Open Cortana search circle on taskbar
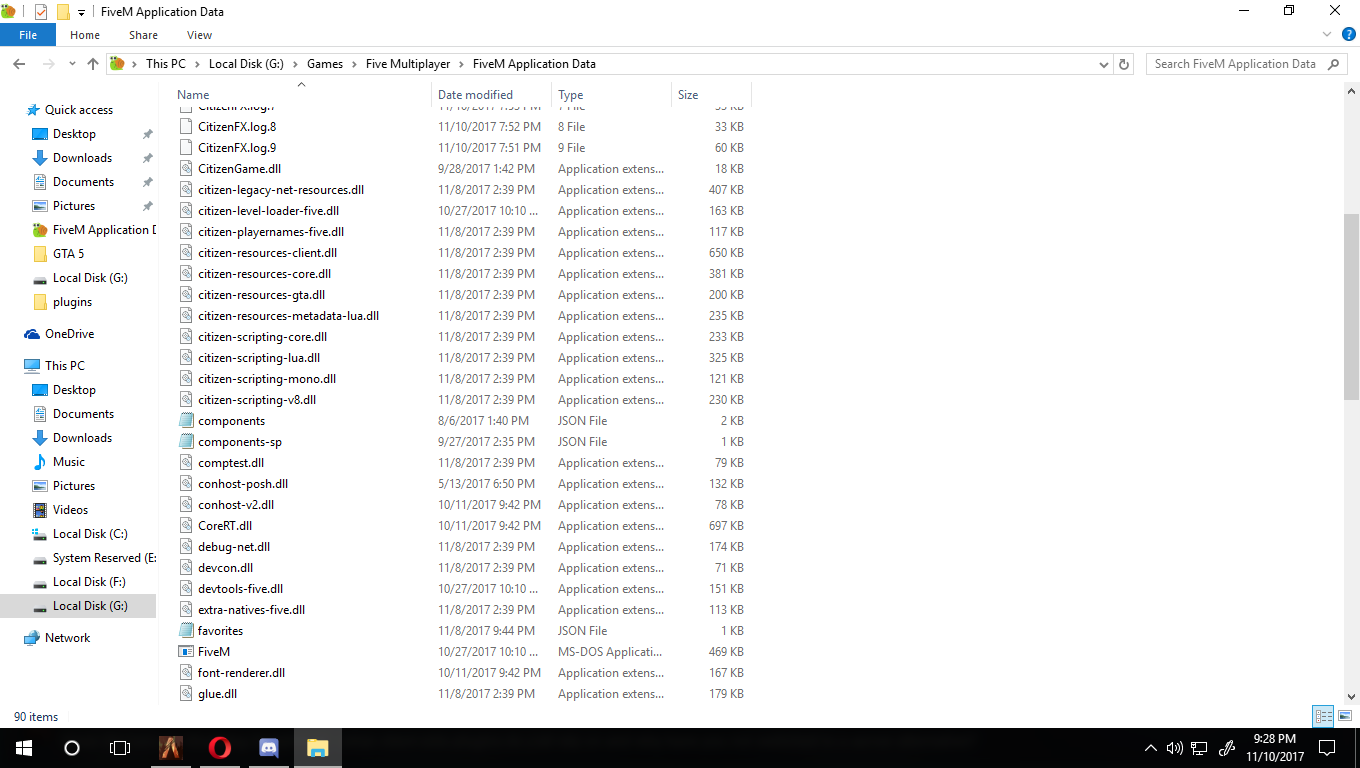 [72, 748]
